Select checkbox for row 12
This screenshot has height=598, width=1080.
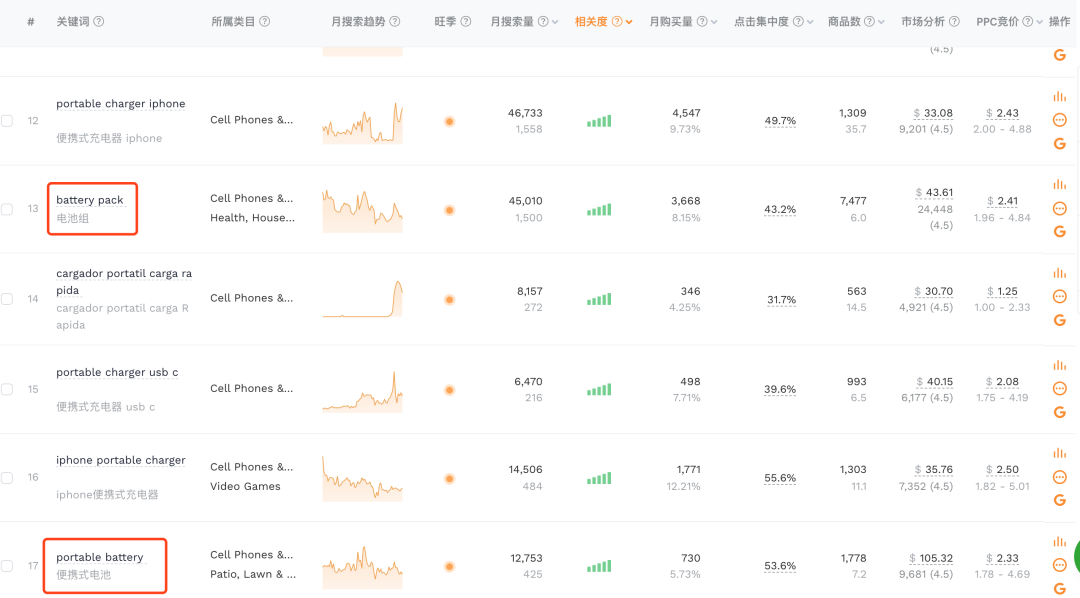tap(7, 121)
